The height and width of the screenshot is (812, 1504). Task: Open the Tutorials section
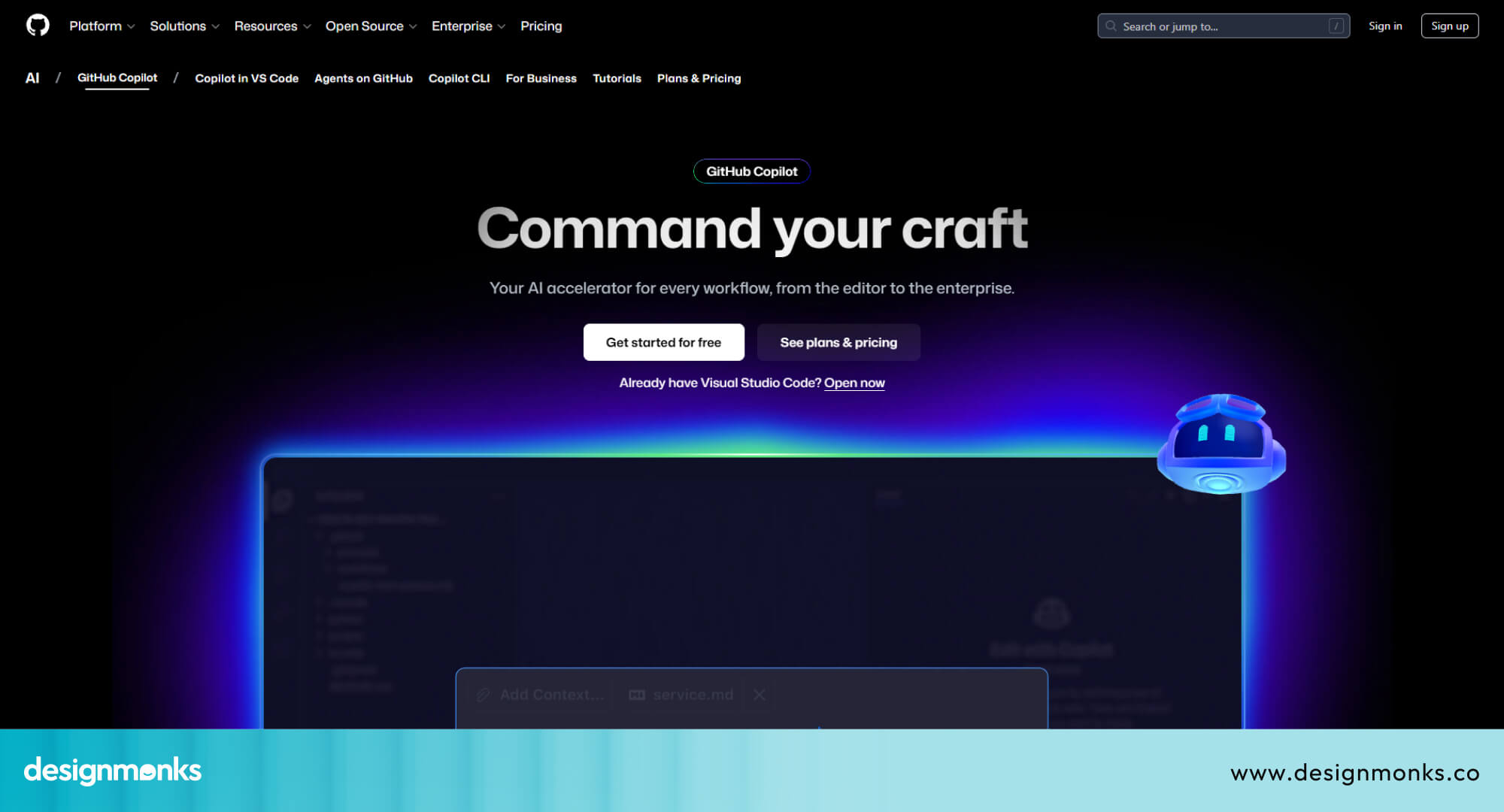tap(617, 78)
